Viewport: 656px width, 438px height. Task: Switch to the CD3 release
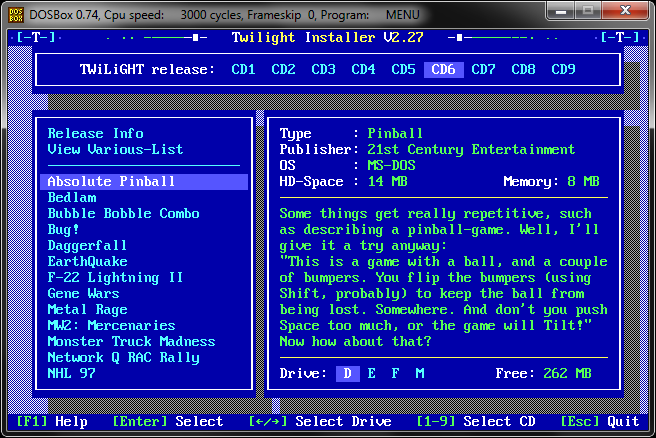[x=323, y=69]
